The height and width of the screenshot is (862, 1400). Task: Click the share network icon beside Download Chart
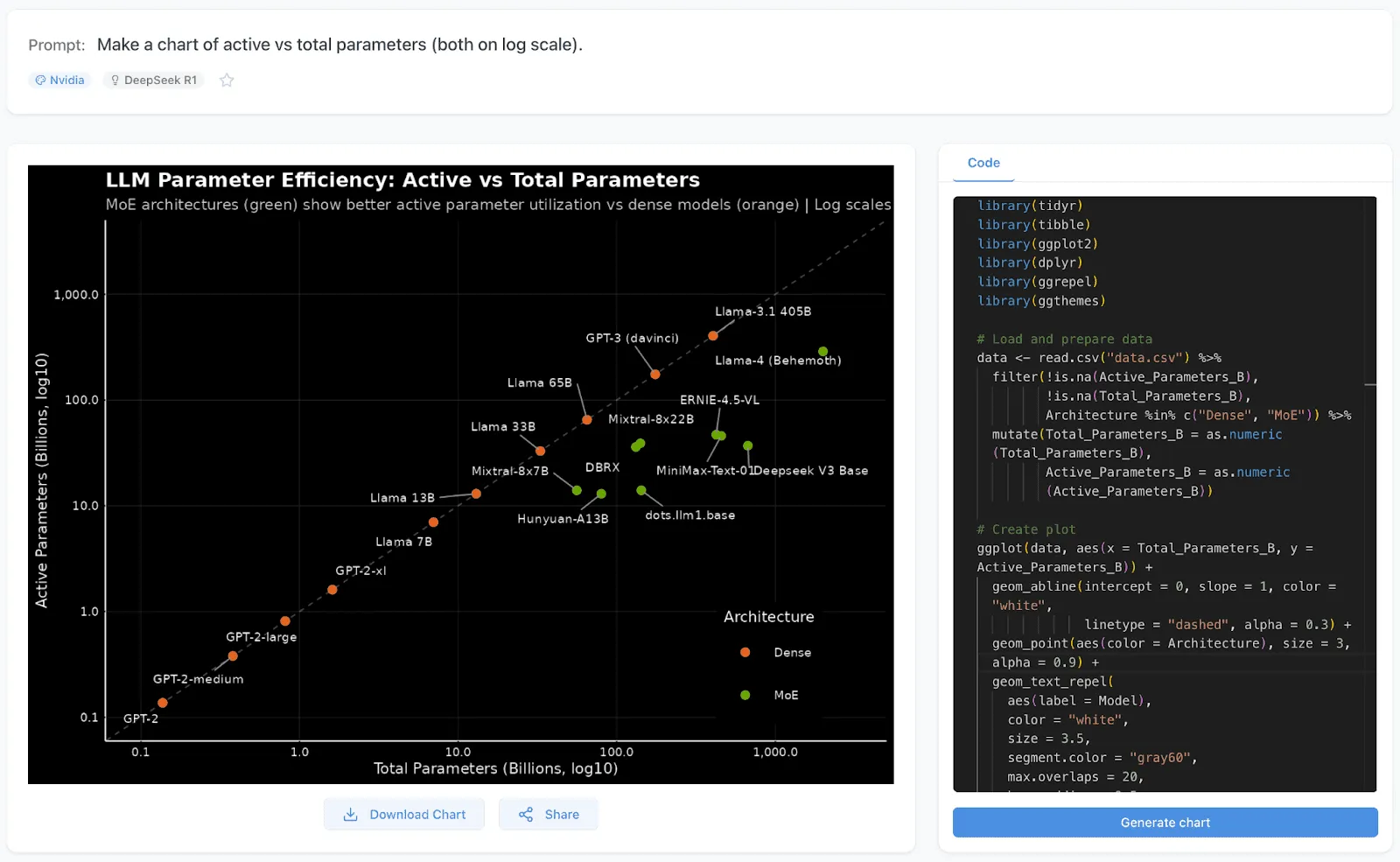527,814
